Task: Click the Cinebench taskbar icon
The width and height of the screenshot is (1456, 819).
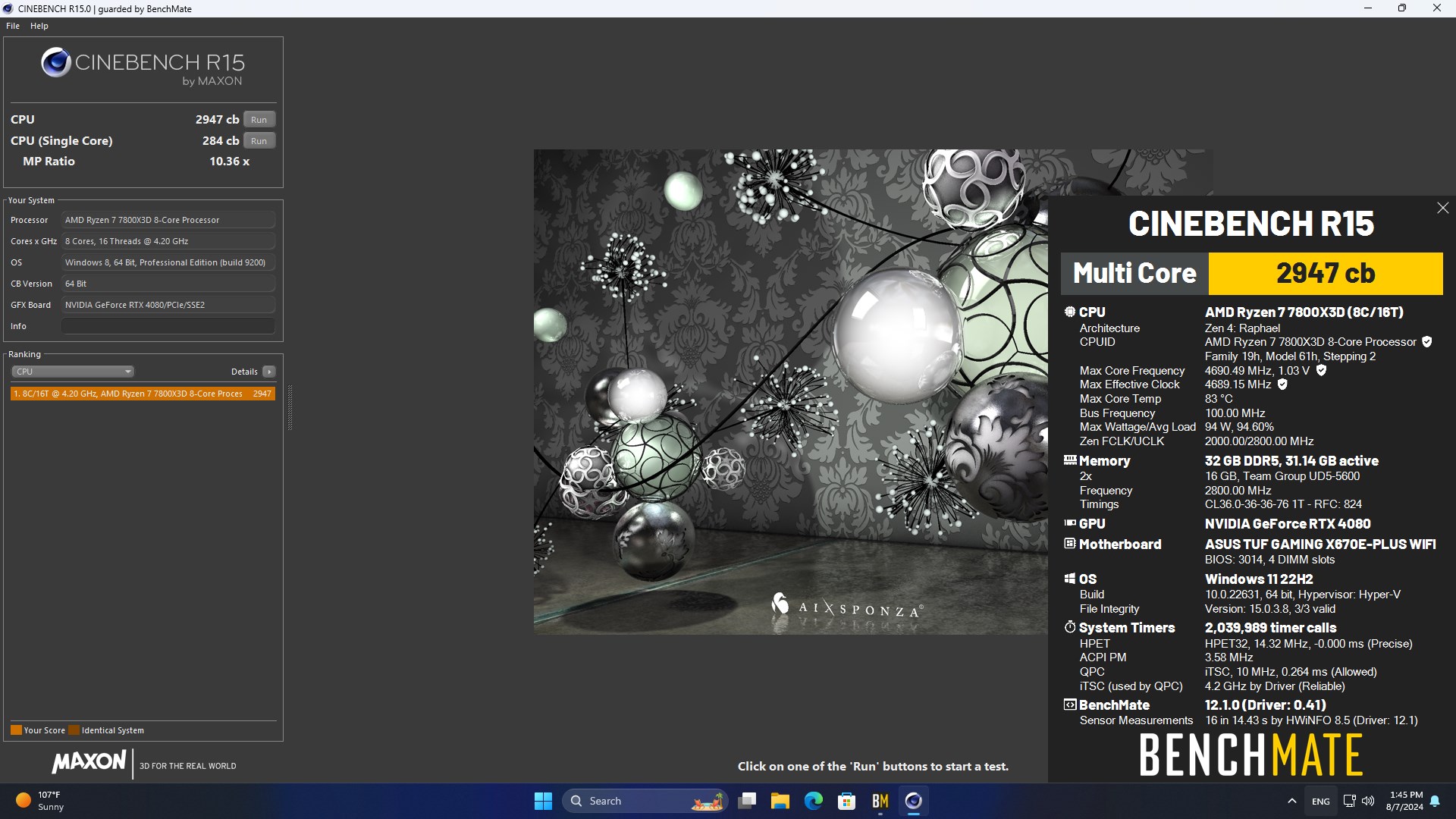Action: [914, 801]
